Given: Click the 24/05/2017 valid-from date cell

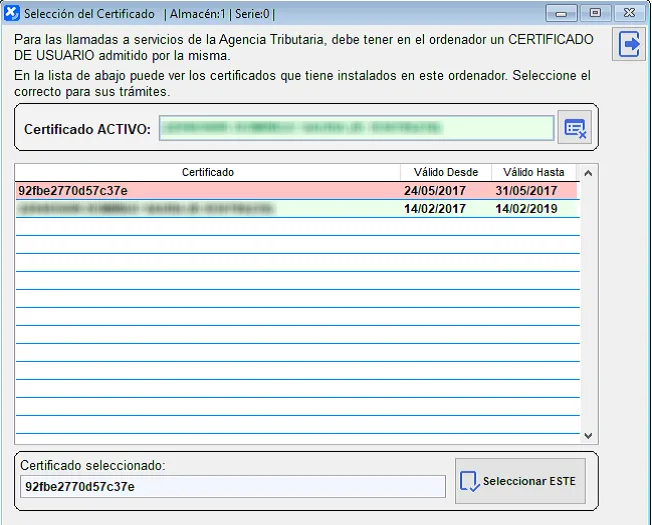Looking at the screenshot, I should (435, 191).
